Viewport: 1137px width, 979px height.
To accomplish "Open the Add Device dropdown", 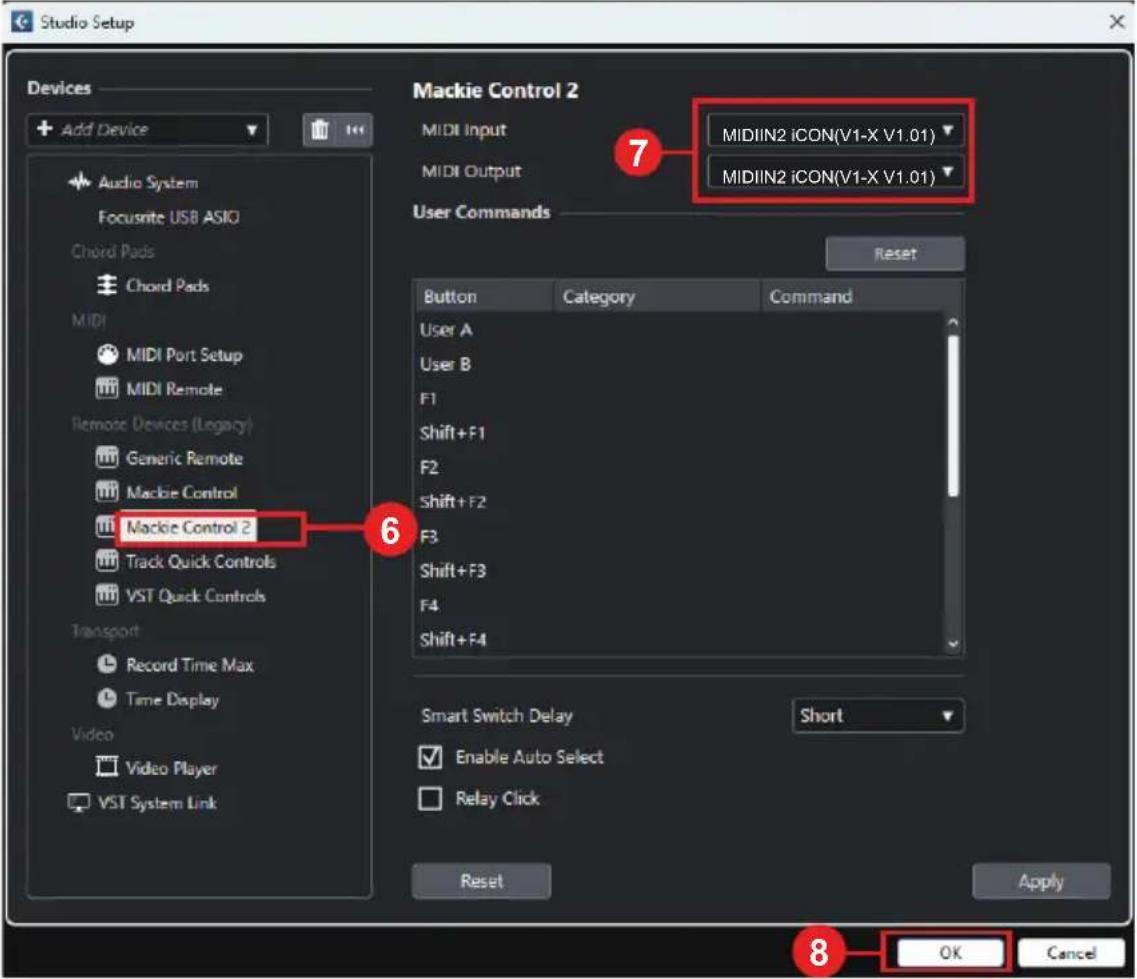I will (148, 130).
